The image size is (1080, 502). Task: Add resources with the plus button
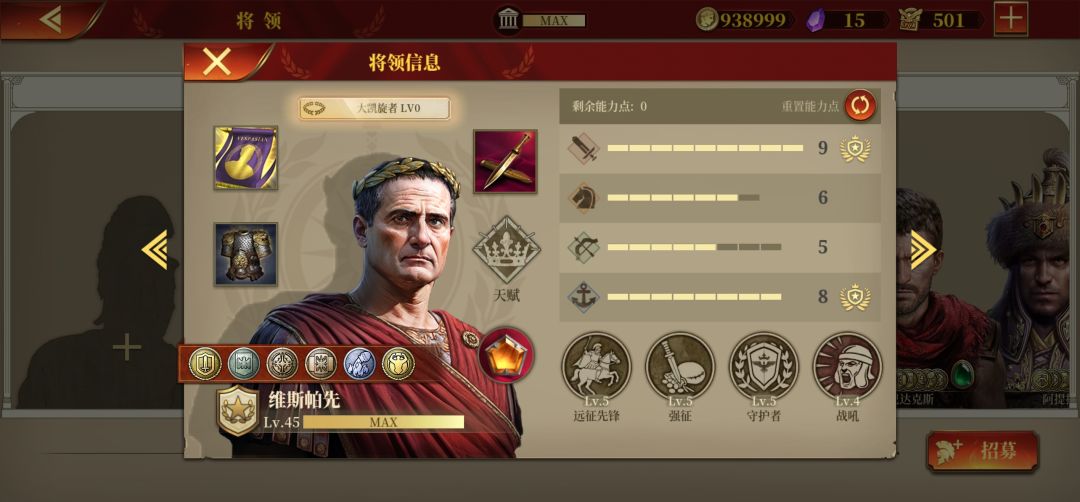coord(1011,19)
